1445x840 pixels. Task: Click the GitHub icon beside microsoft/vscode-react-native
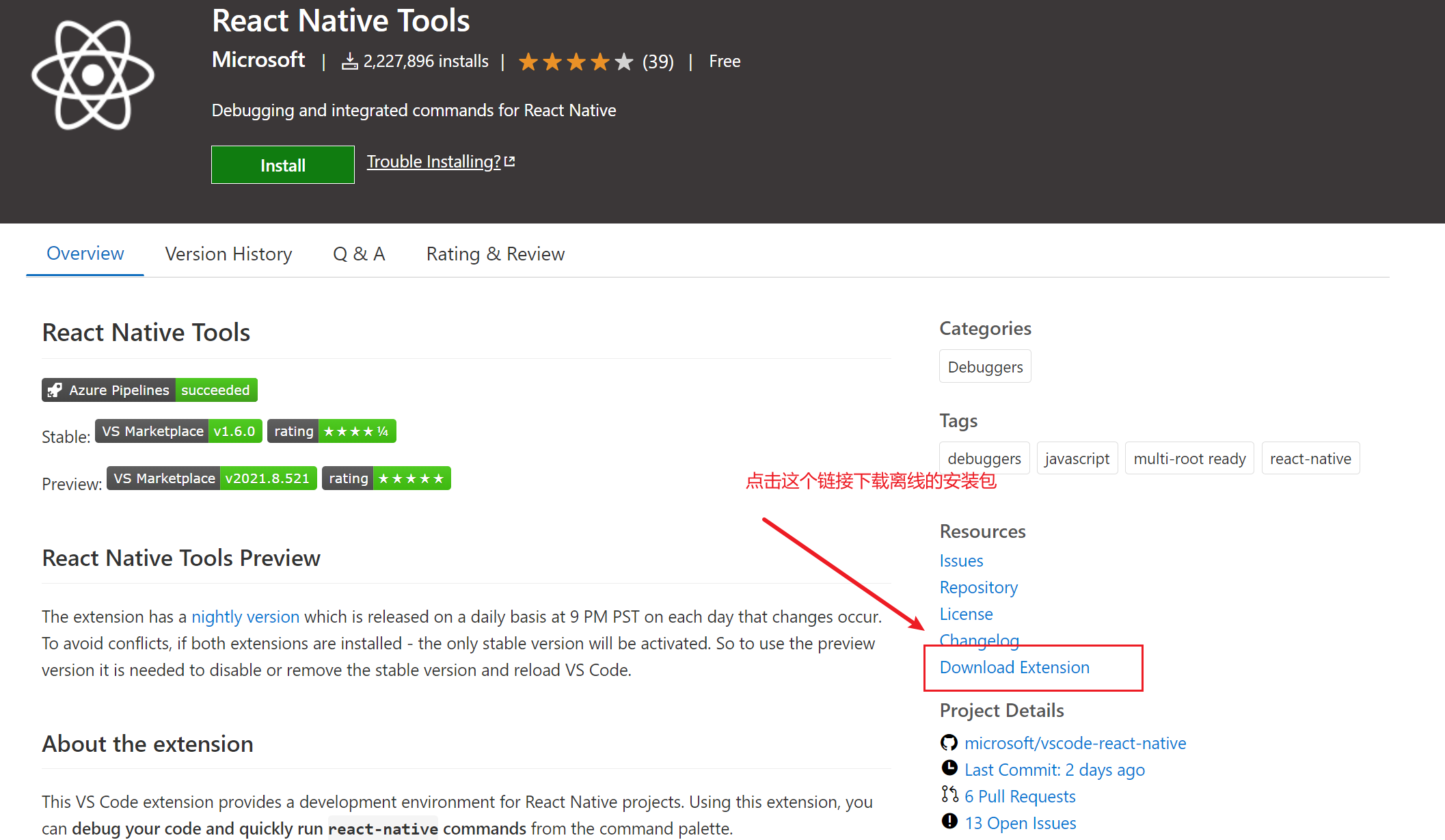949,742
